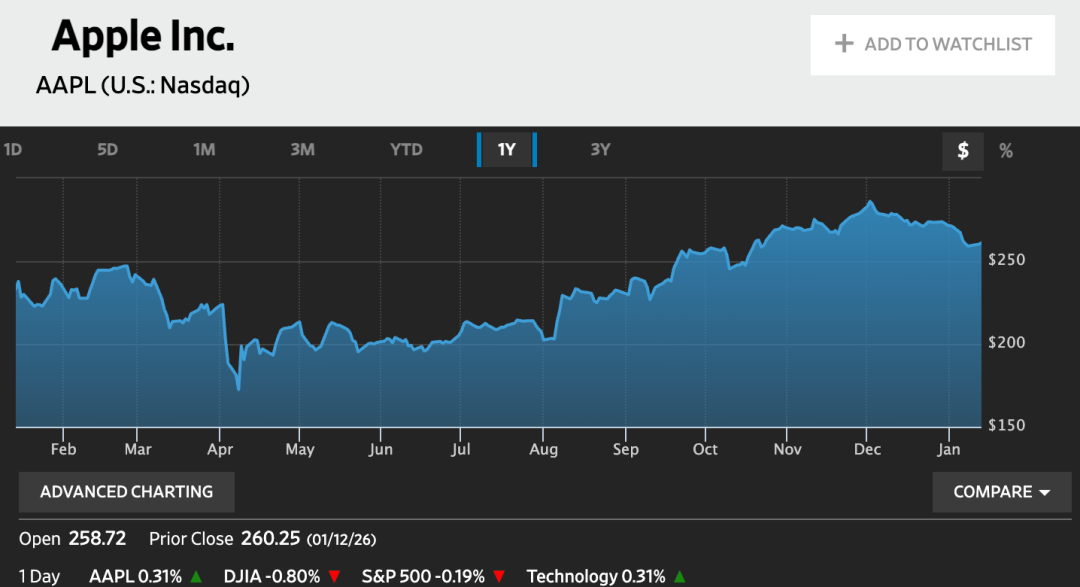Select the 1M time range
The width and height of the screenshot is (1080, 587).
204,150
